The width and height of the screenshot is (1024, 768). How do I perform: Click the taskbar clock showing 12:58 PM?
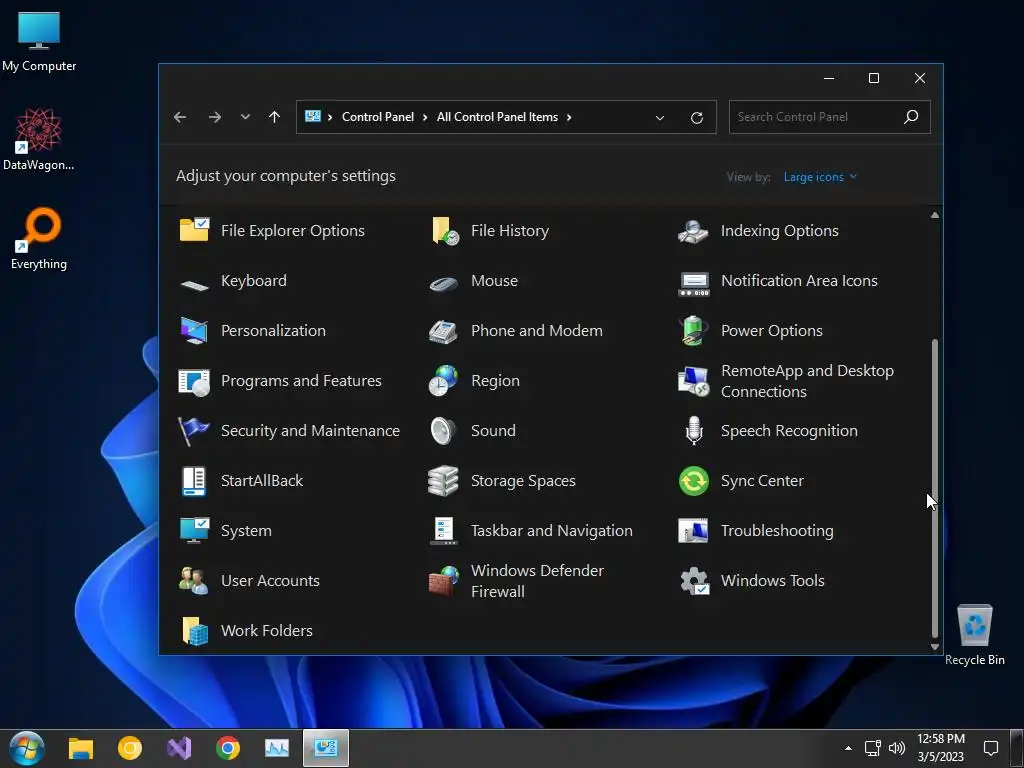click(x=940, y=748)
